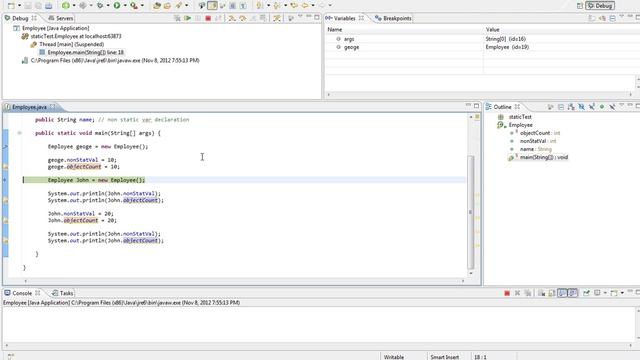Switch to the Tasks tab

pos(63,293)
